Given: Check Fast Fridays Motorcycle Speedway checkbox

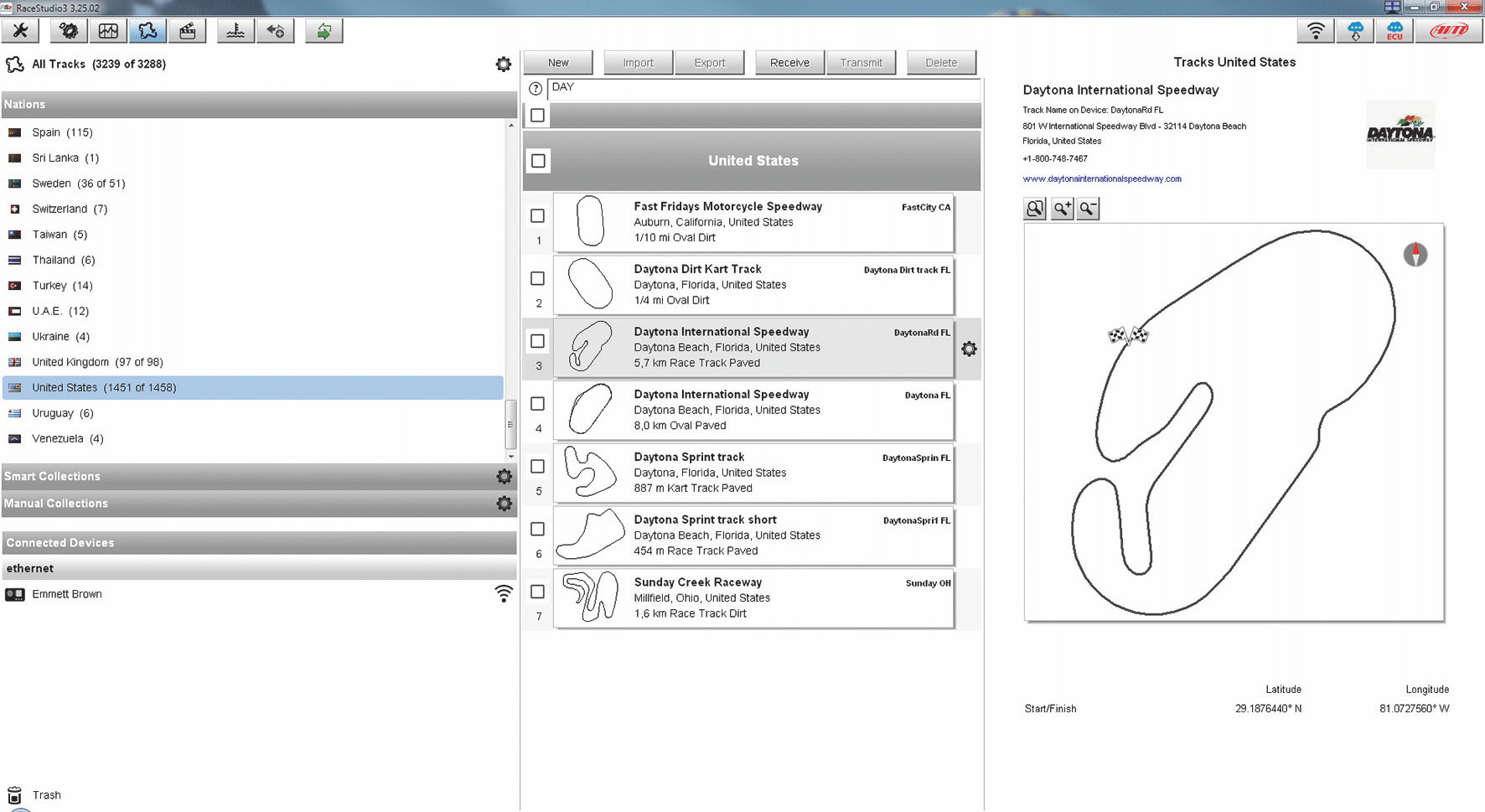Looking at the screenshot, I should [x=538, y=215].
